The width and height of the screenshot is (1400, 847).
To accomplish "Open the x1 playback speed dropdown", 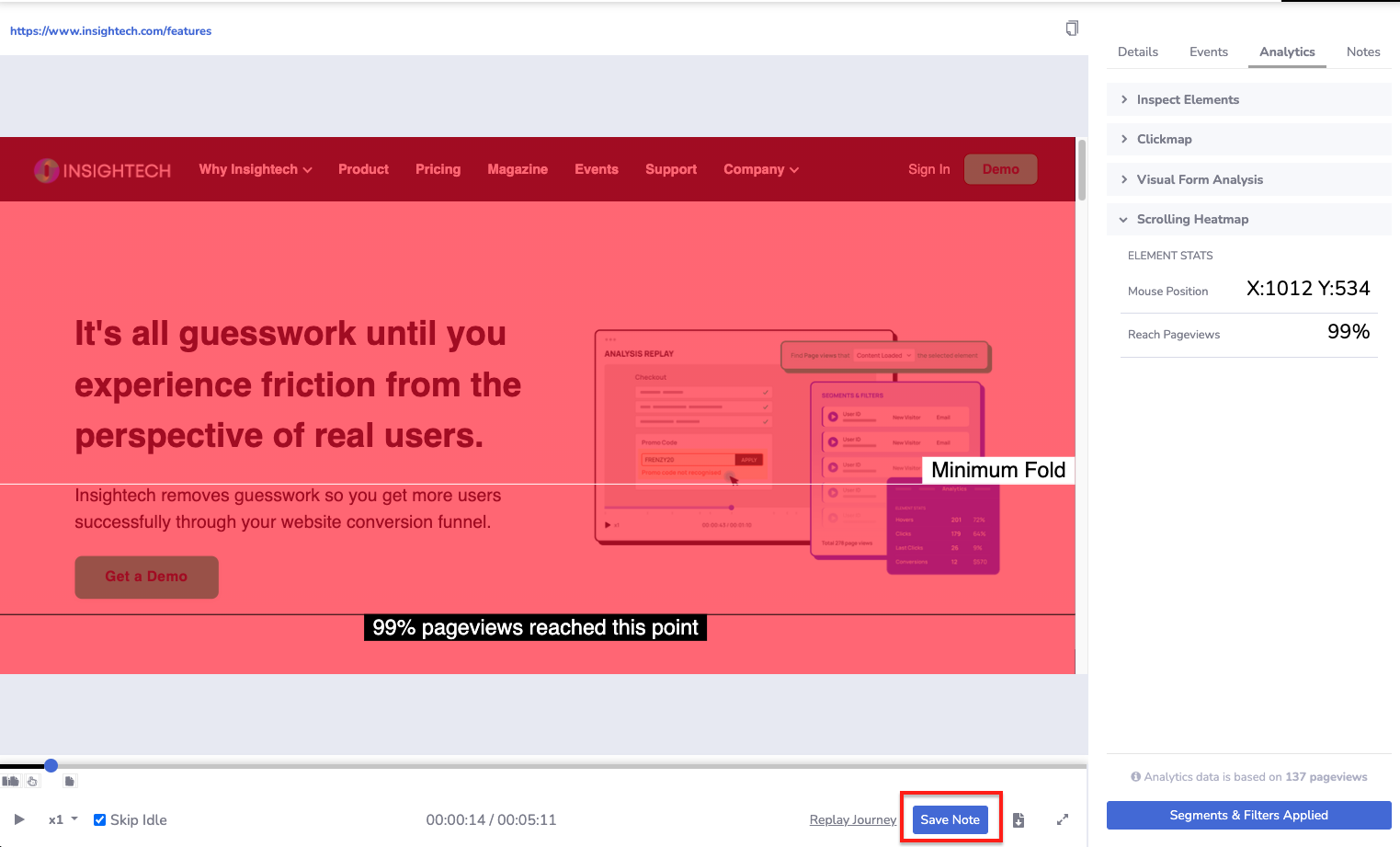I will point(63,819).
